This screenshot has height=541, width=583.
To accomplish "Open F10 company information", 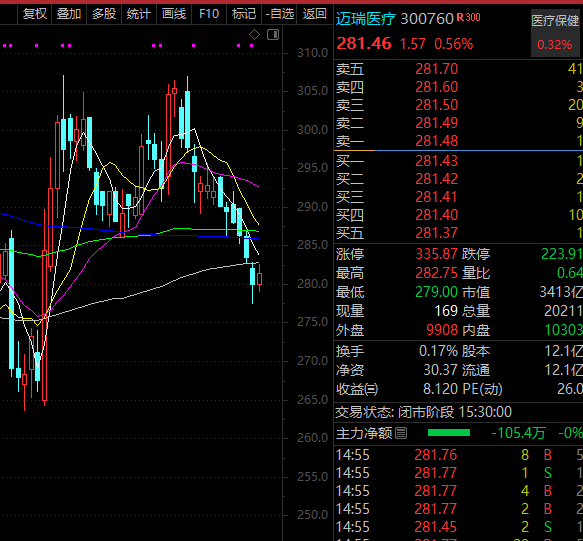I will (209, 14).
